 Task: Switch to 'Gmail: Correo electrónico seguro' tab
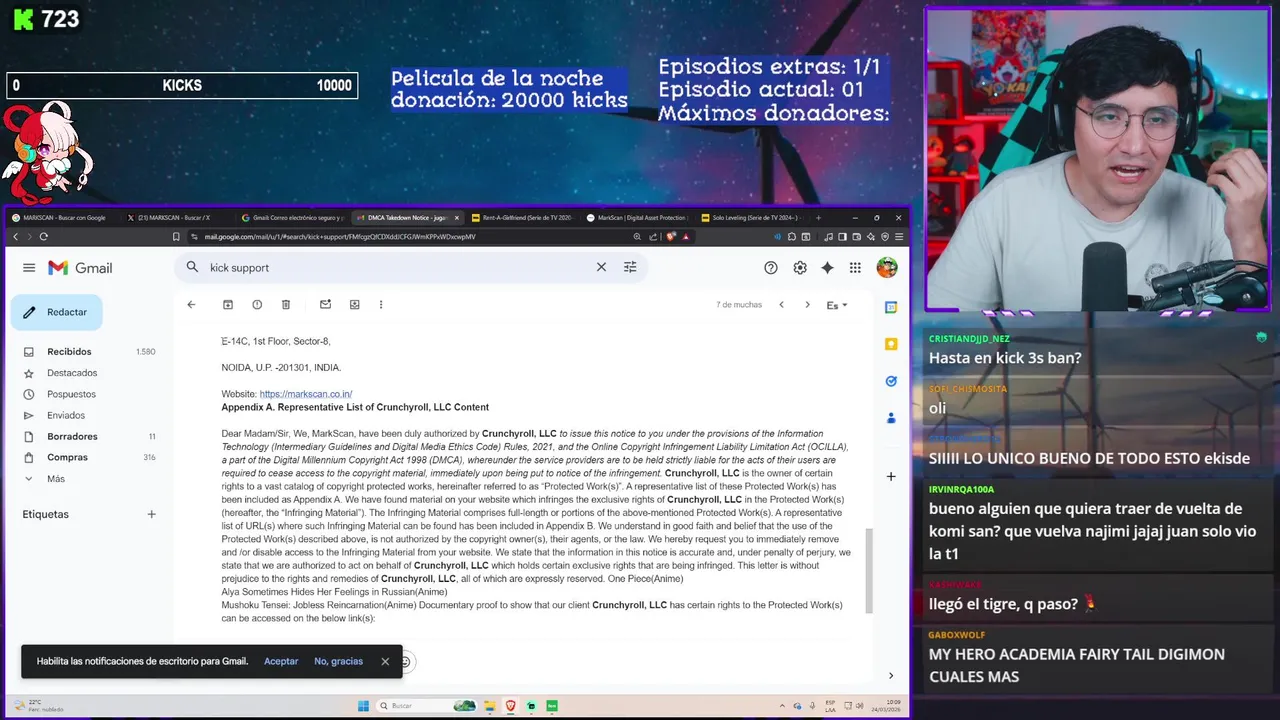[292, 217]
